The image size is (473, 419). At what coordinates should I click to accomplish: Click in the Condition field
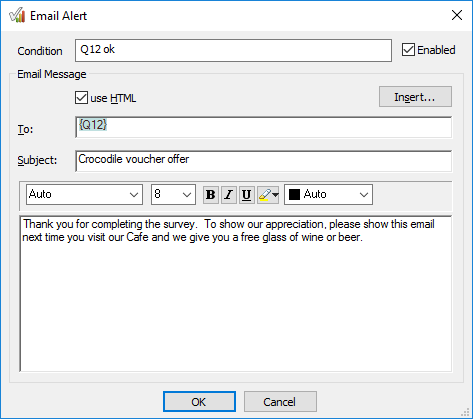[233, 50]
